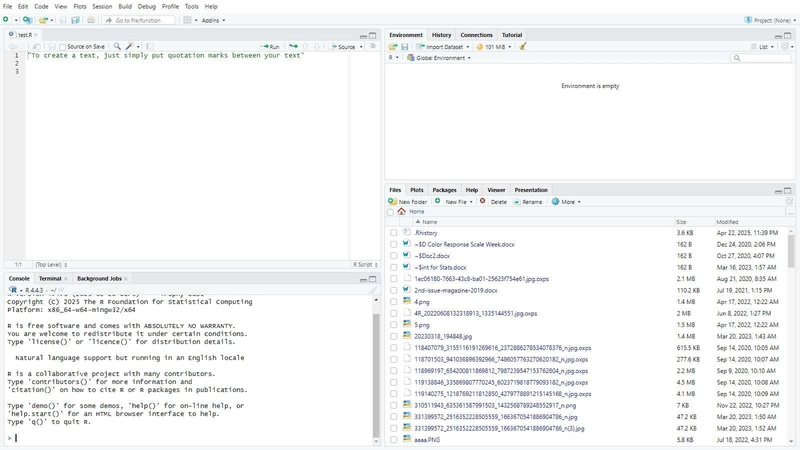Click the workspace panes grid icon

pyautogui.click(x=187, y=20)
